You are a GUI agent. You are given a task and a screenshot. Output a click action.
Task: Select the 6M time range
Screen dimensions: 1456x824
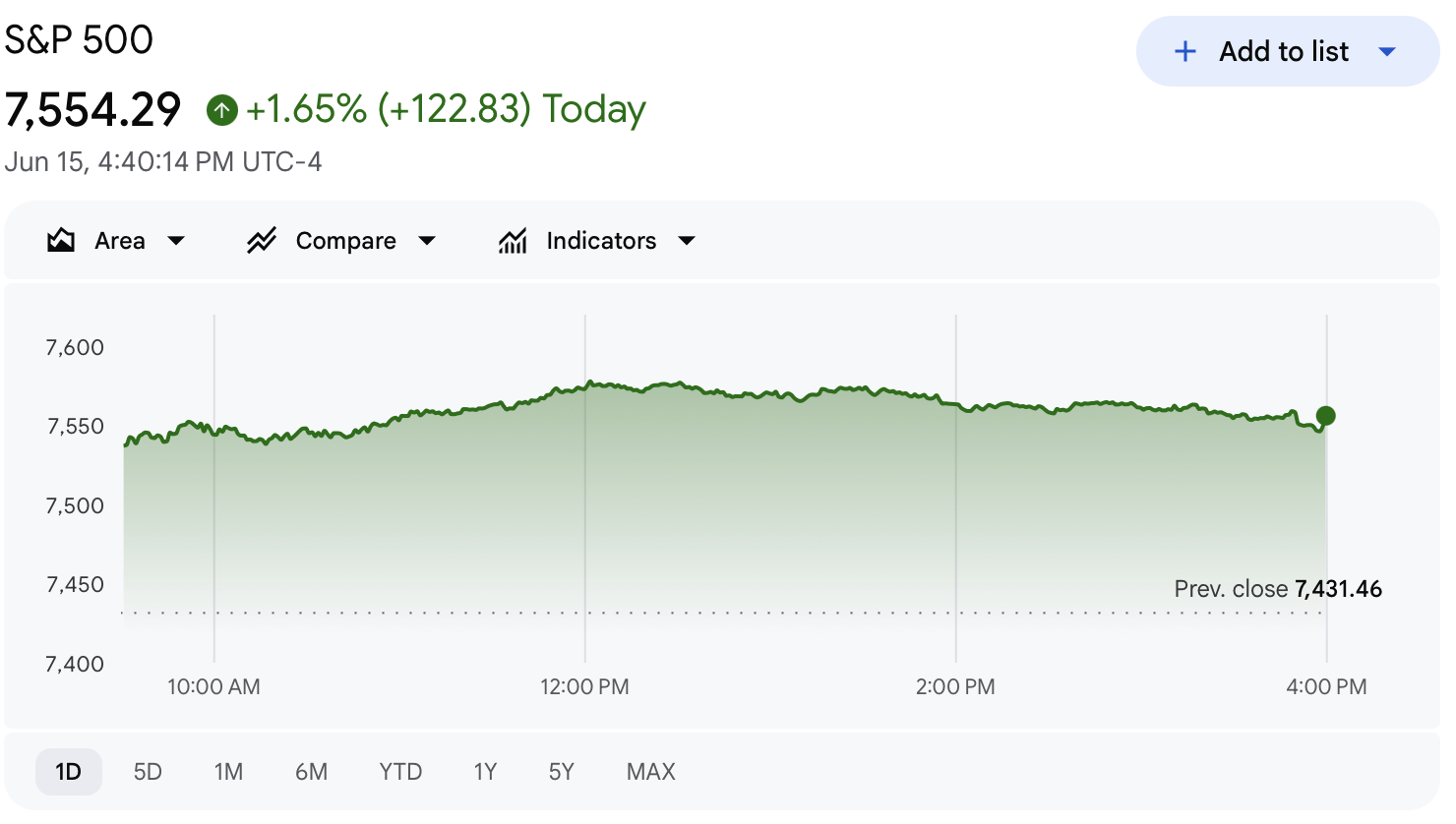point(311,772)
